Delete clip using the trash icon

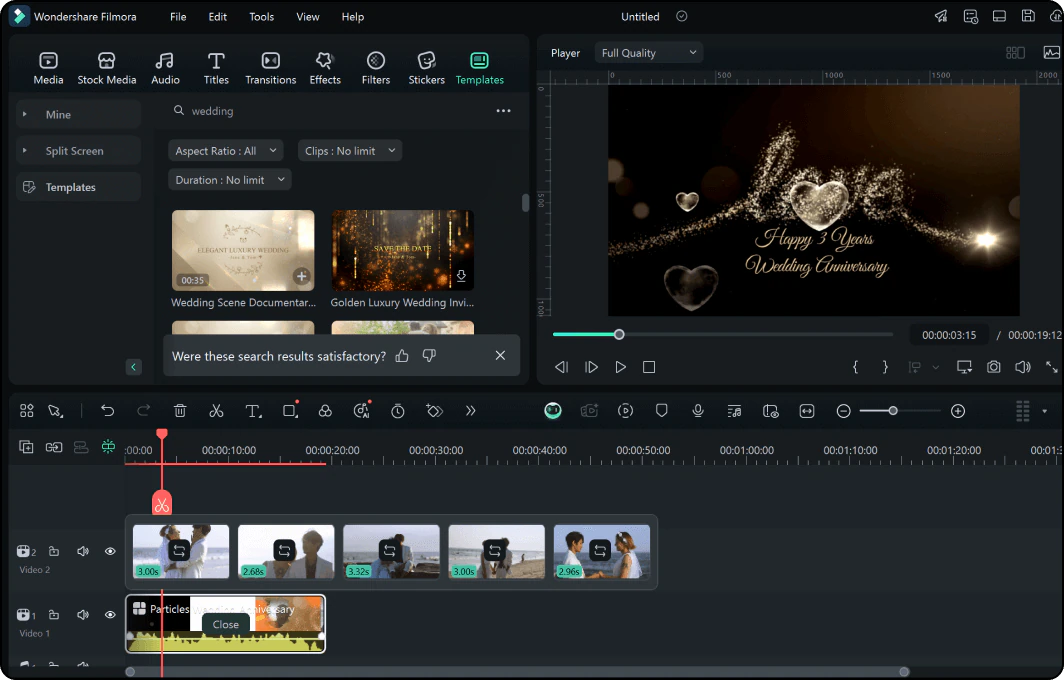pos(180,411)
